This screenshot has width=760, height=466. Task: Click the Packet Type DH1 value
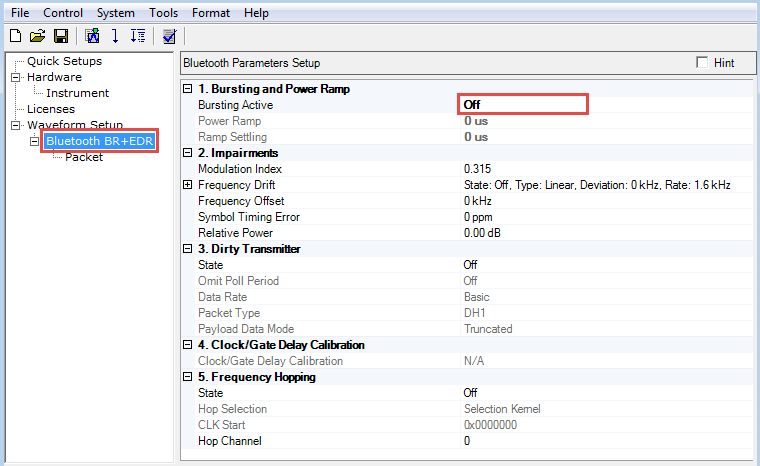tap(475, 313)
